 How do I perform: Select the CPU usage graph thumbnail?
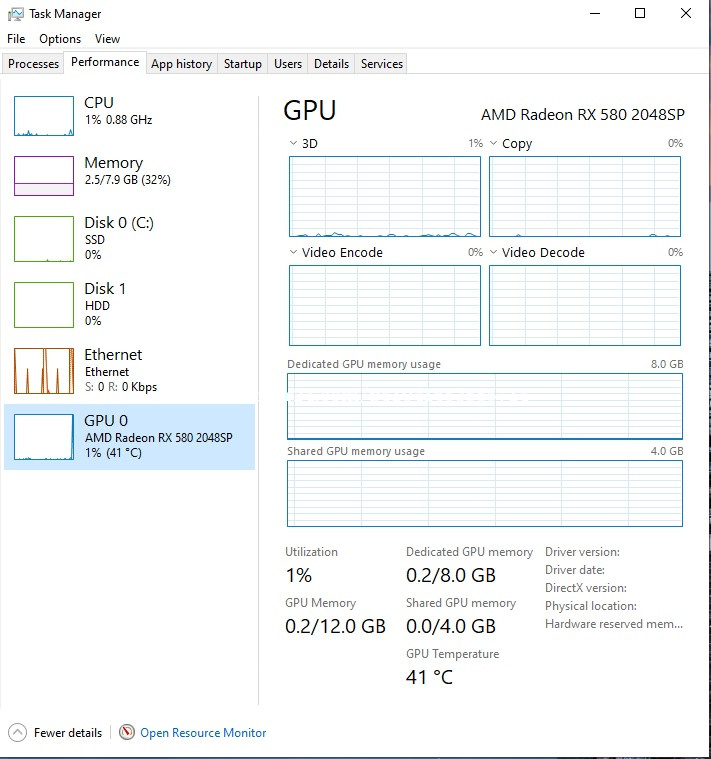(44, 116)
